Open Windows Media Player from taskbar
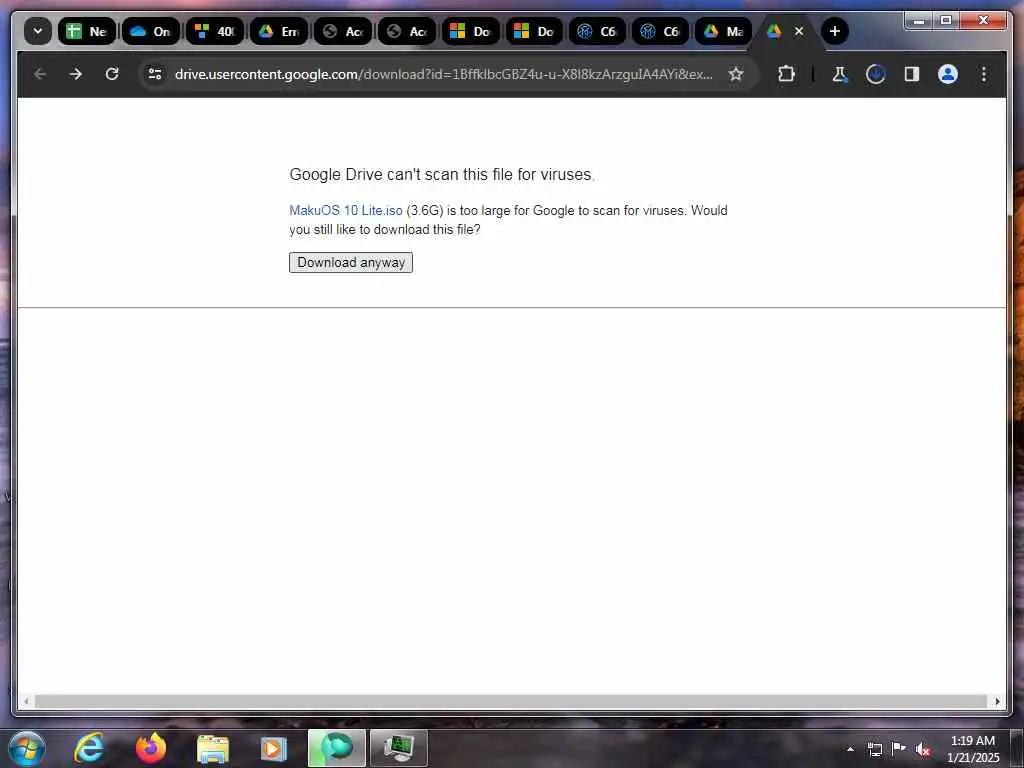1024x768 pixels. [274, 748]
